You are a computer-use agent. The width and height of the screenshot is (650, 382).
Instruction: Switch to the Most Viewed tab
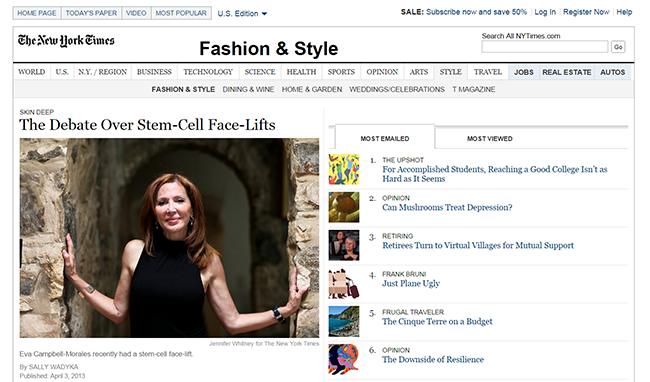490,139
